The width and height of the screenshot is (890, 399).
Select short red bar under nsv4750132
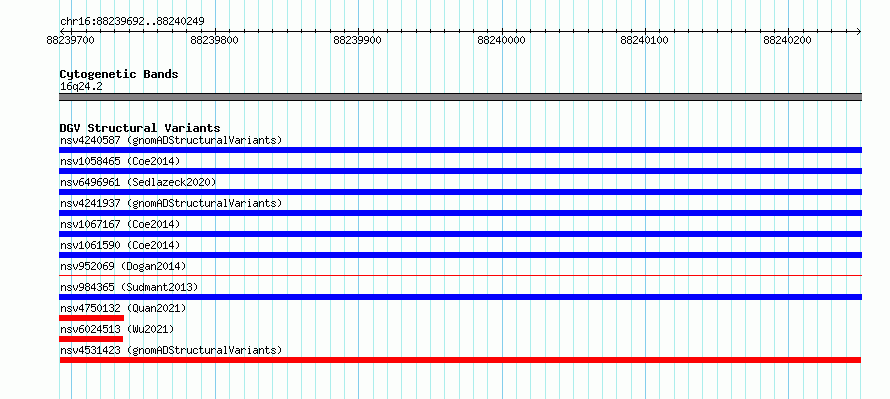(91, 318)
